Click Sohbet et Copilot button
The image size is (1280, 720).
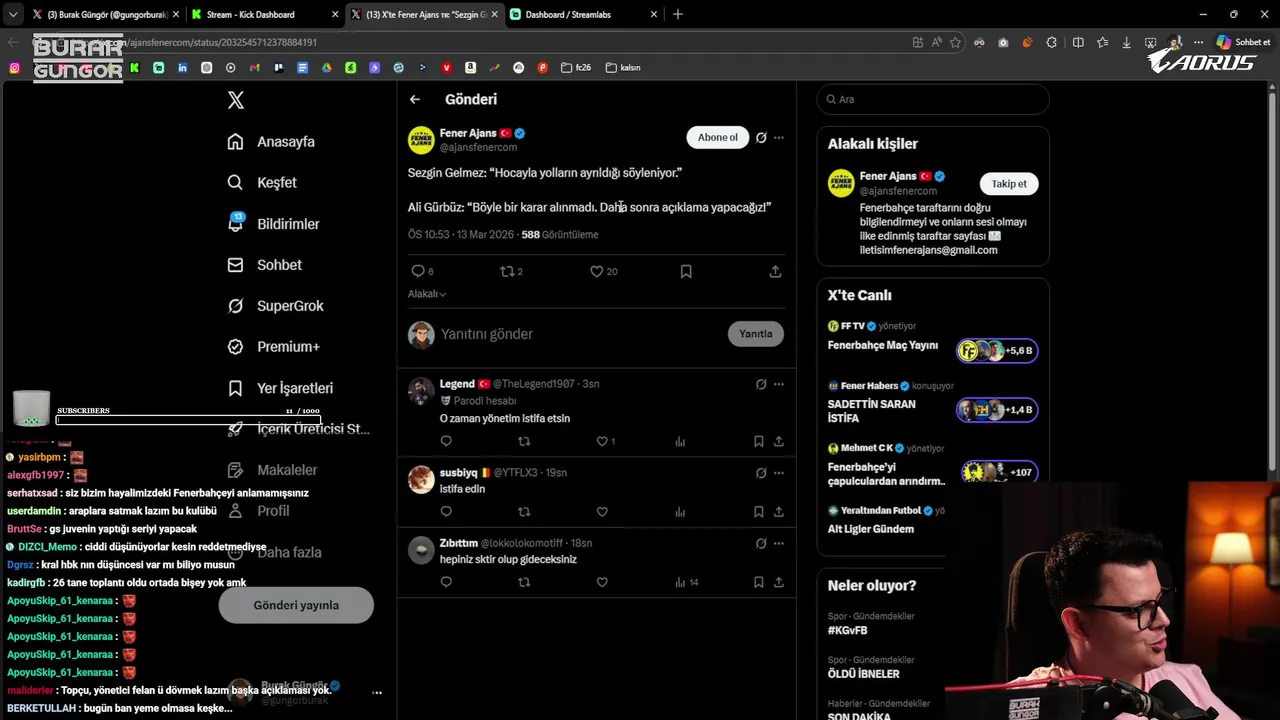tap(1244, 42)
